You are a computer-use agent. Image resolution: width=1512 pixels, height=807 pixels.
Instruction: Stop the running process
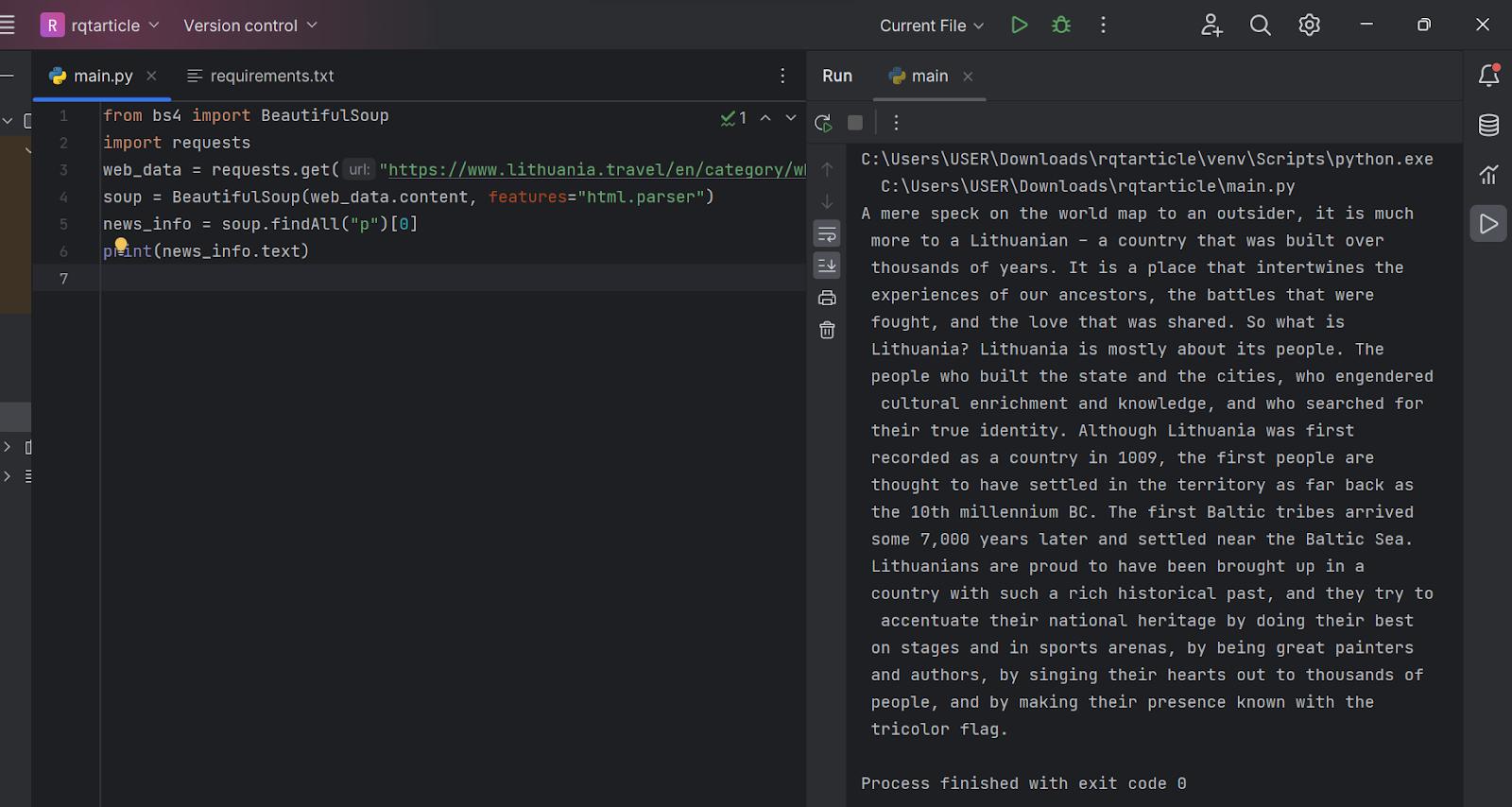[855, 123]
